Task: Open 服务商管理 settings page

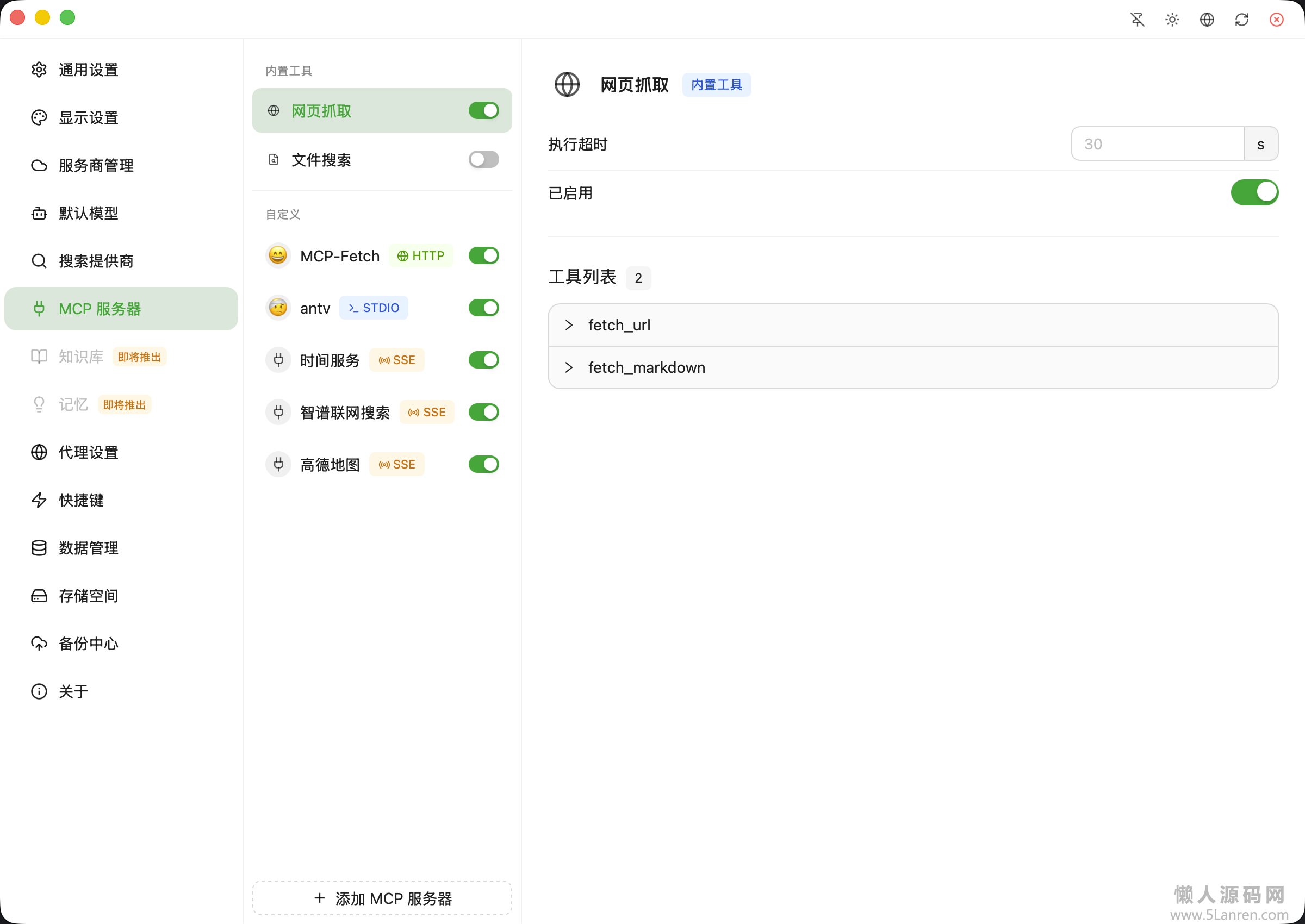Action: pyautogui.click(x=96, y=166)
